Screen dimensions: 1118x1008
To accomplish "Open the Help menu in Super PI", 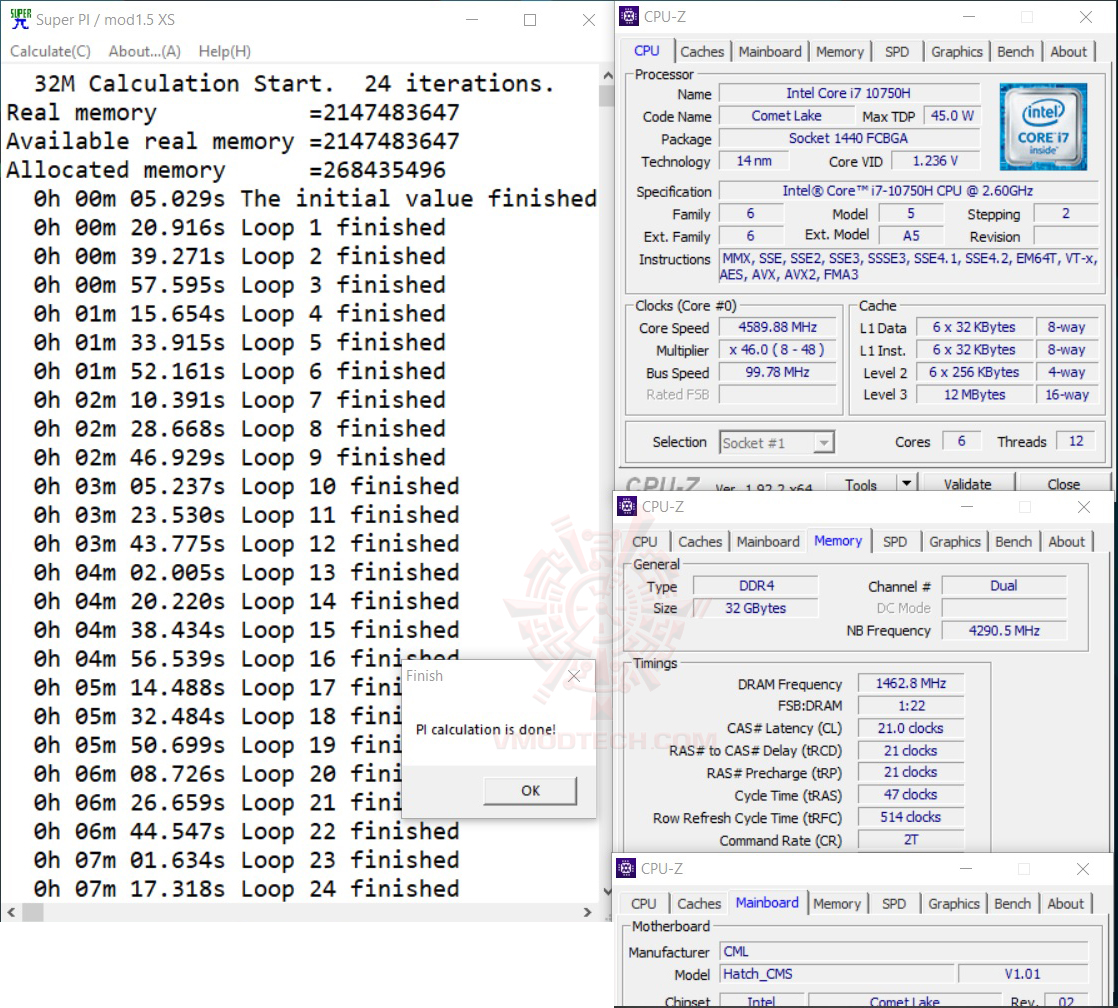I will point(225,51).
